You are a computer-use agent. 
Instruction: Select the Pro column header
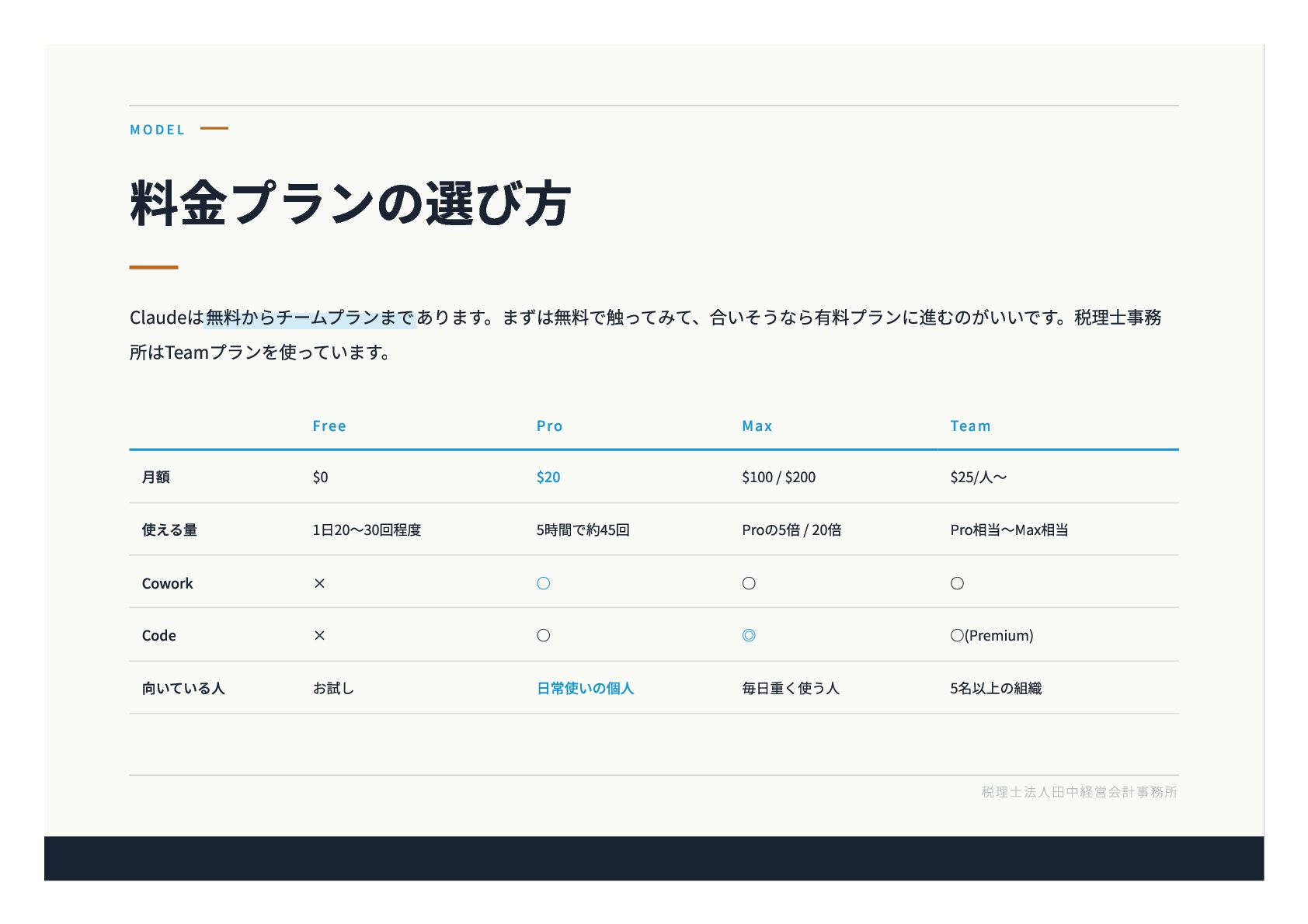pyautogui.click(x=549, y=426)
